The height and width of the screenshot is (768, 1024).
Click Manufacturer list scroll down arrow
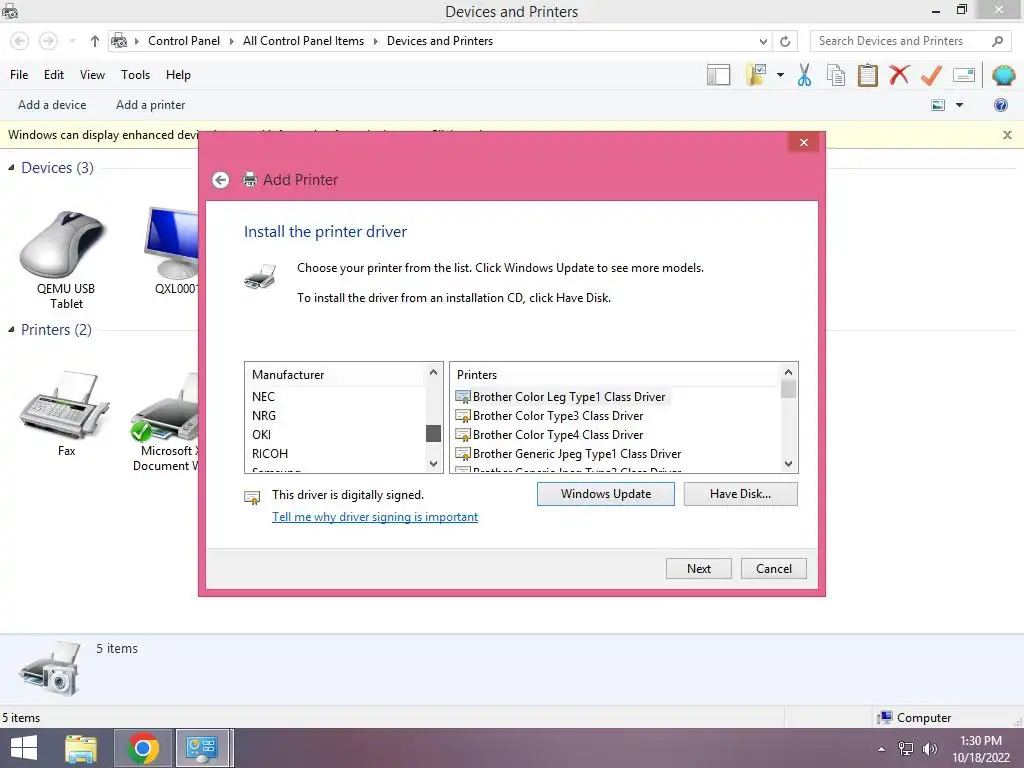click(x=433, y=464)
